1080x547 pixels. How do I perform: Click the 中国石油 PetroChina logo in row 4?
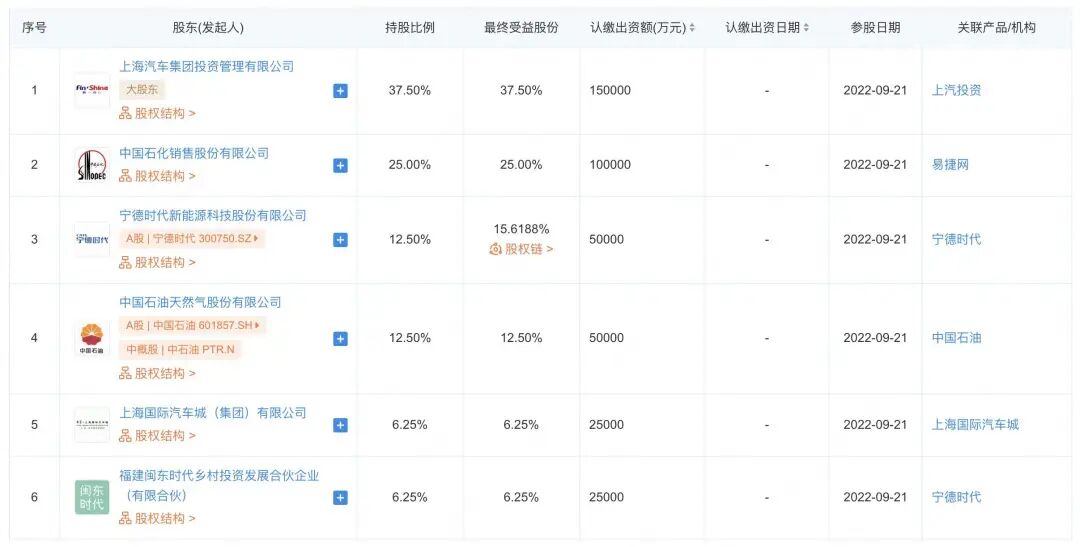coord(92,338)
